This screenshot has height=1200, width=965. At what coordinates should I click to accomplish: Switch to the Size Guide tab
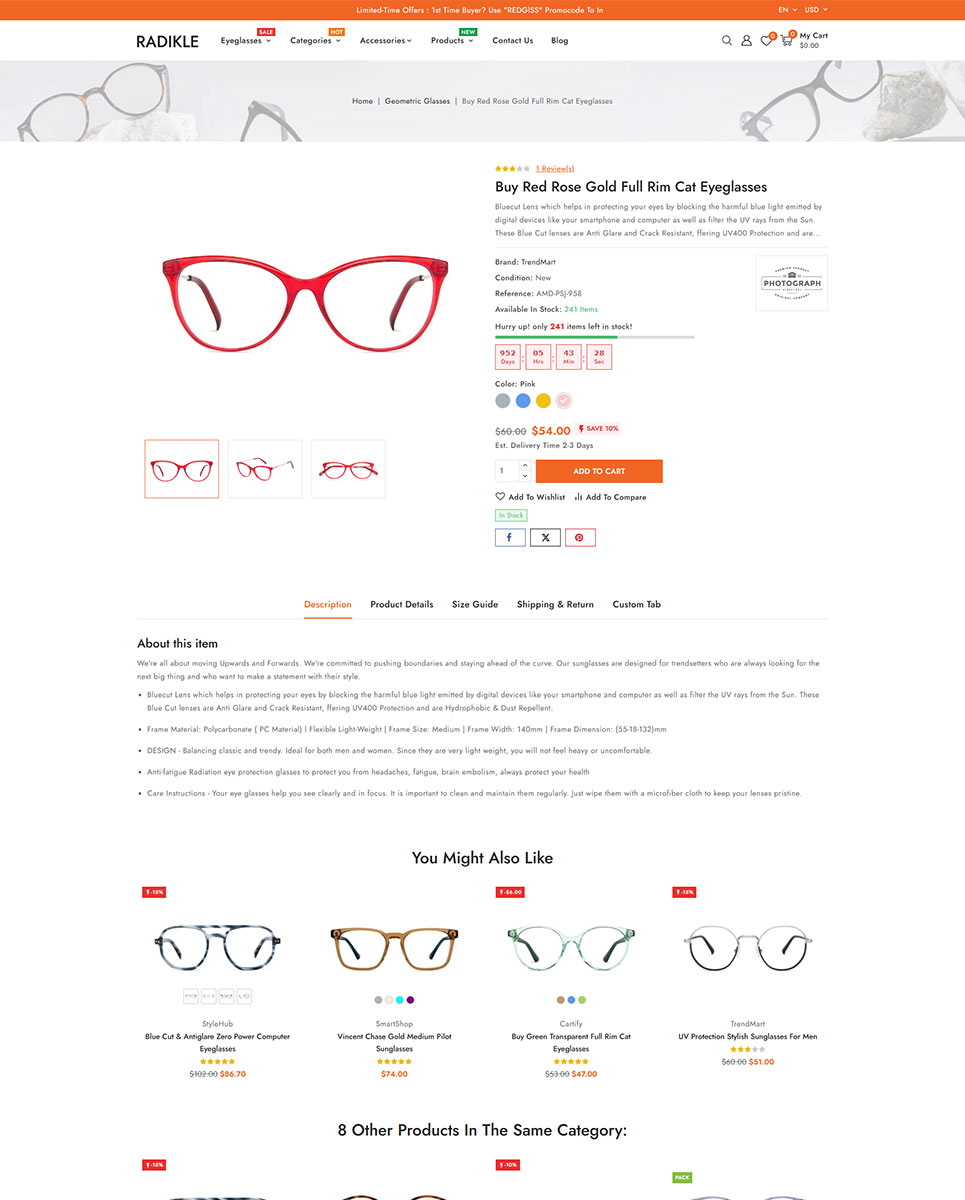(x=475, y=604)
